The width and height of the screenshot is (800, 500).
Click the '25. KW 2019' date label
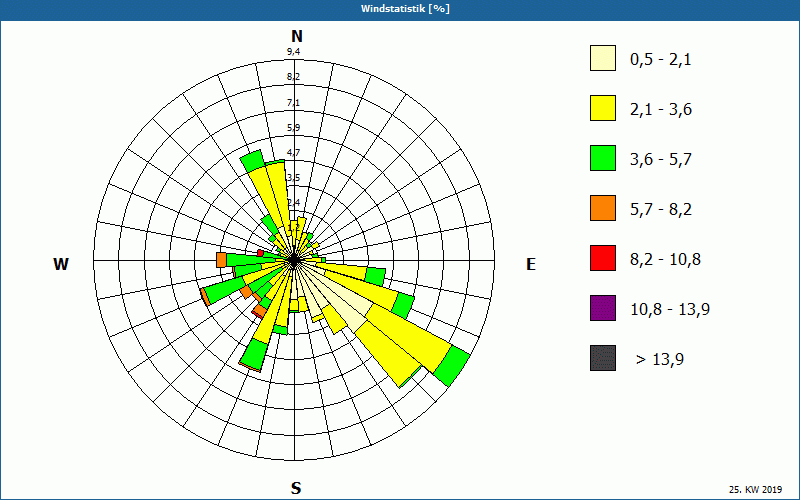tap(755, 490)
